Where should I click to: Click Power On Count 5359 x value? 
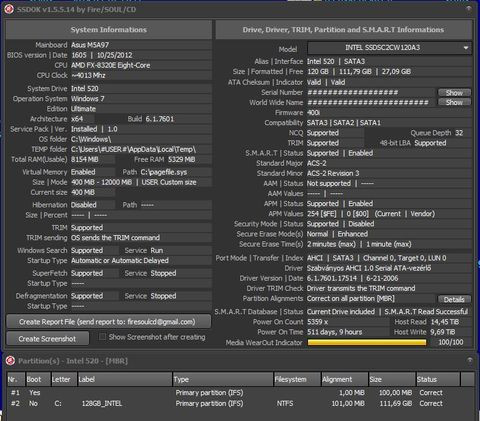(318, 322)
